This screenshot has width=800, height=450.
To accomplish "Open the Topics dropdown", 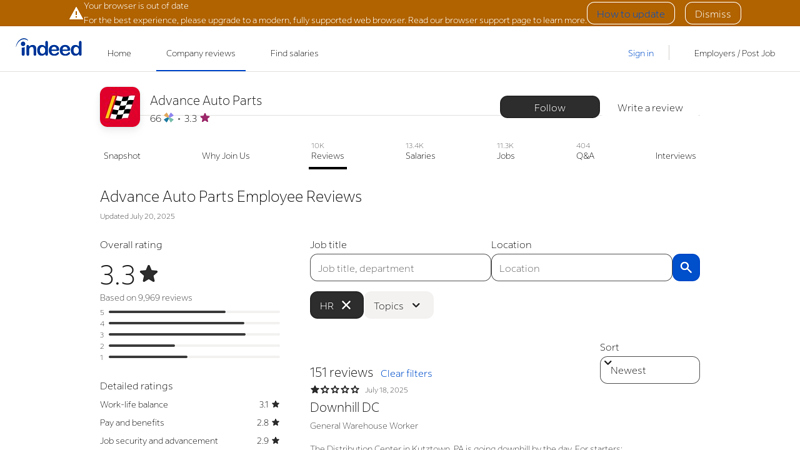I will point(399,305).
